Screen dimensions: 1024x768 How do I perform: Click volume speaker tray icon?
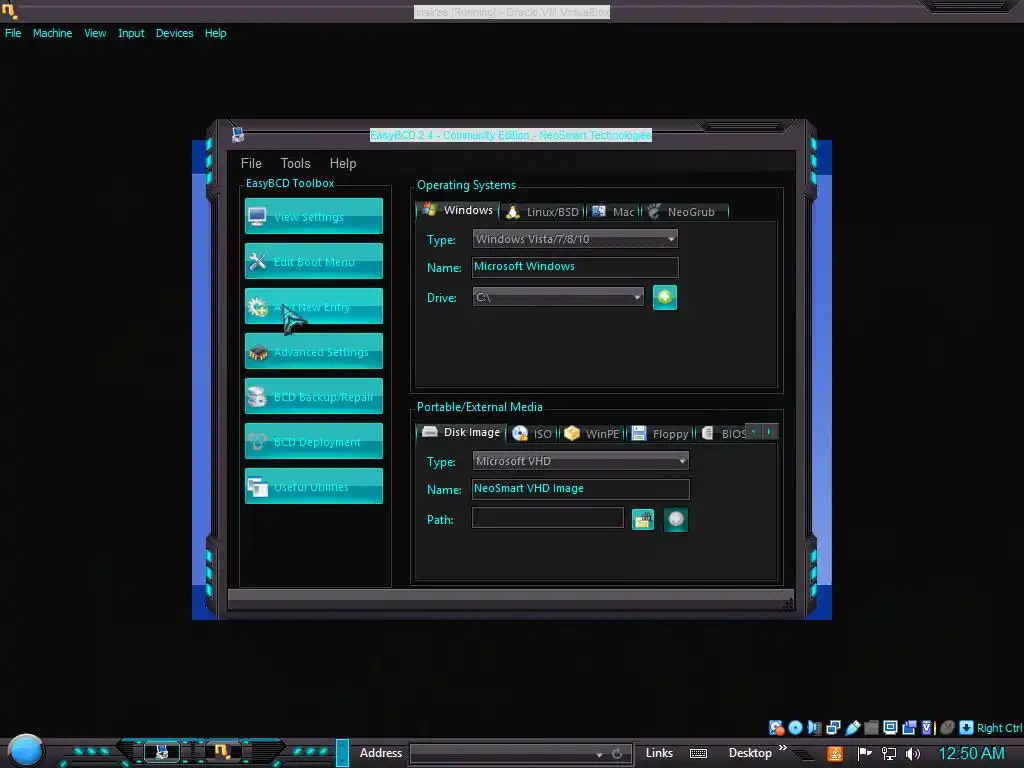[x=913, y=754]
